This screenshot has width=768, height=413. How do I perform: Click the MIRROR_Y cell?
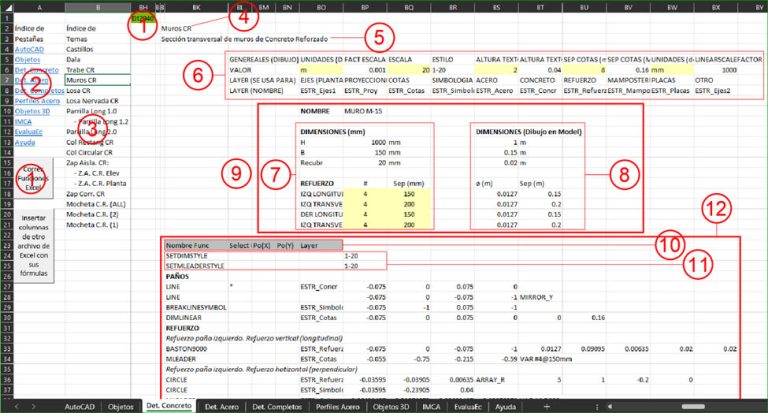tap(540, 297)
